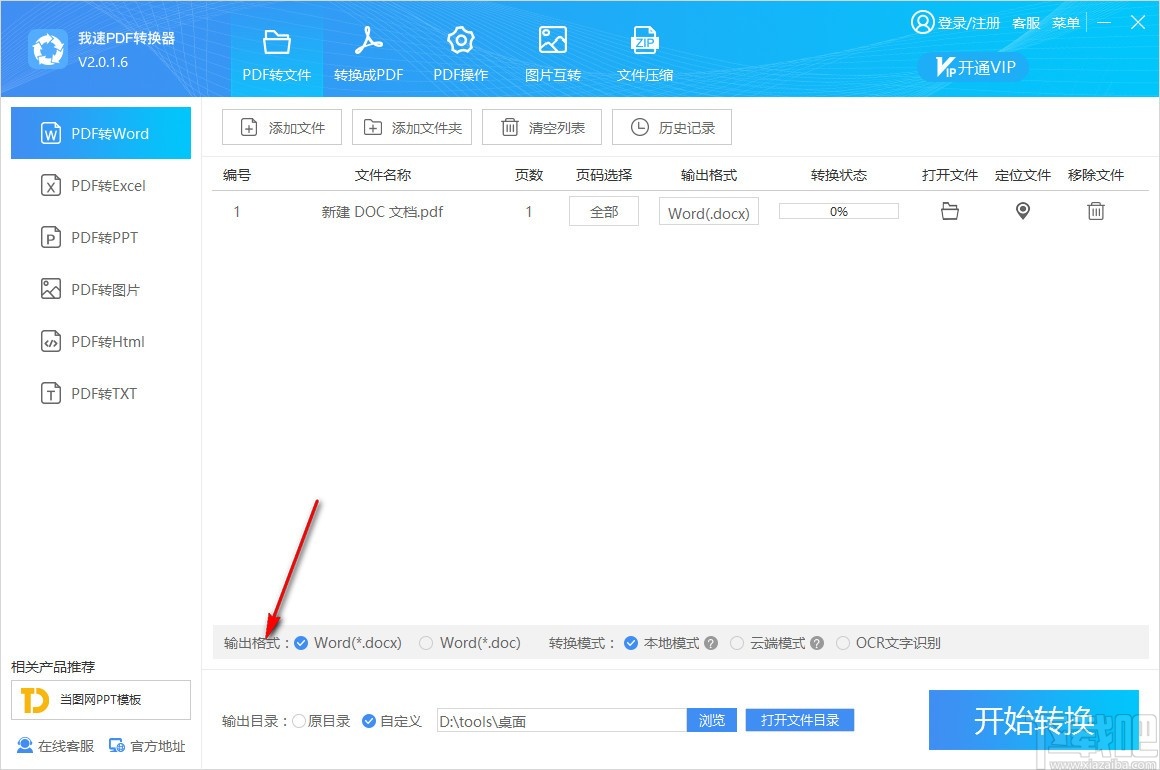The width and height of the screenshot is (1160, 770).
Task: Click the 登录/注册 link
Action: pyautogui.click(x=967, y=22)
